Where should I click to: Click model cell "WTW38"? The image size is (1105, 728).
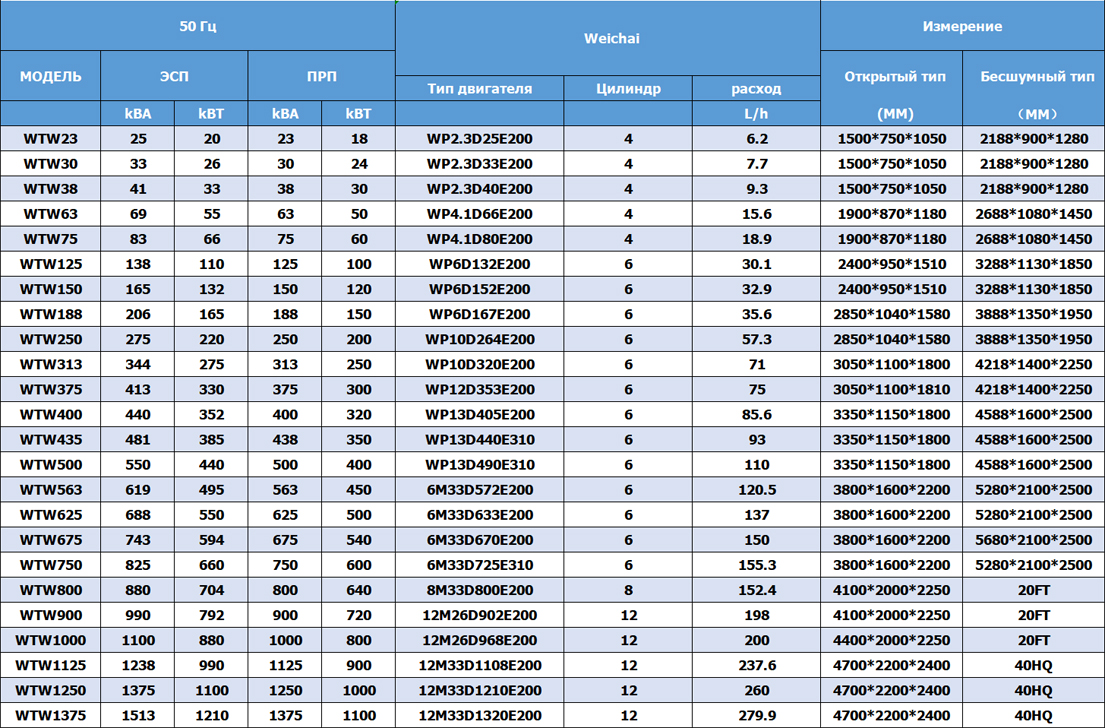51,189
